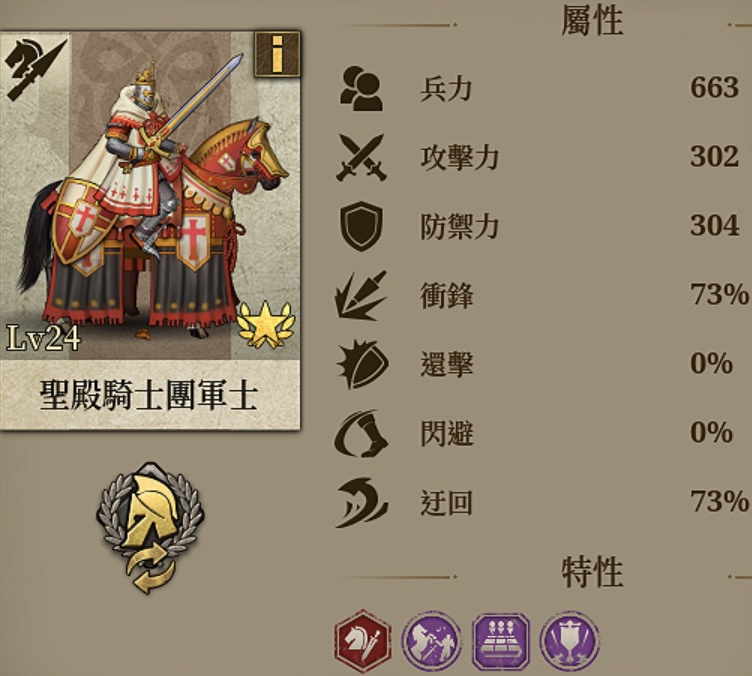Screen dimensions: 752x676
Task: Select the purple banner and chalice trait
Action: click(x=570, y=641)
